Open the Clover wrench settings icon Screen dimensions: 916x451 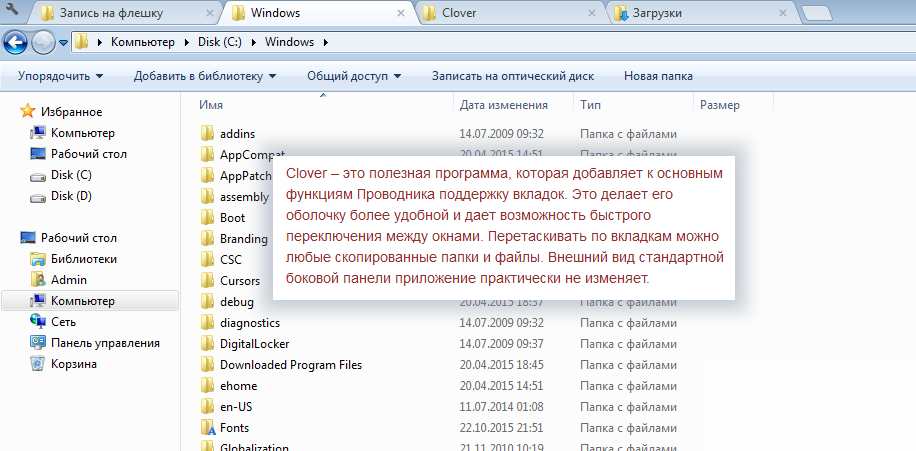(12, 9)
